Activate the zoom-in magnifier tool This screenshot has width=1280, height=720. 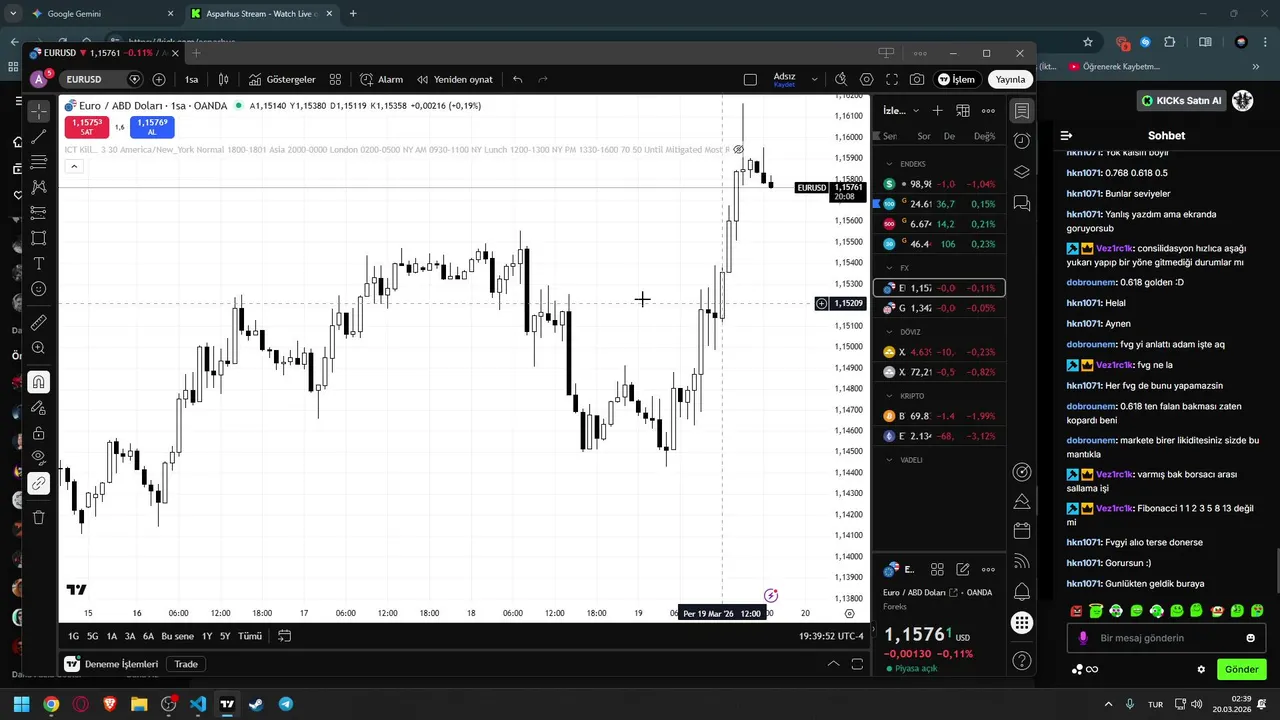pos(38,348)
